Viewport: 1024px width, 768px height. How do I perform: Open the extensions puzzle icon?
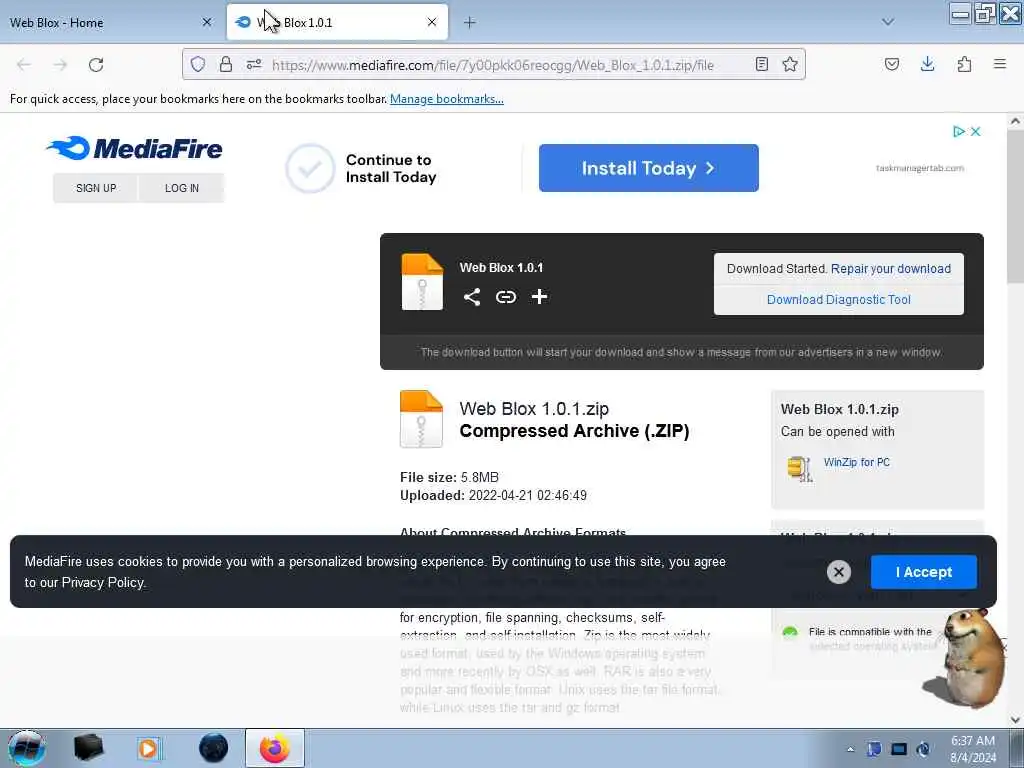(x=964, y=64)
